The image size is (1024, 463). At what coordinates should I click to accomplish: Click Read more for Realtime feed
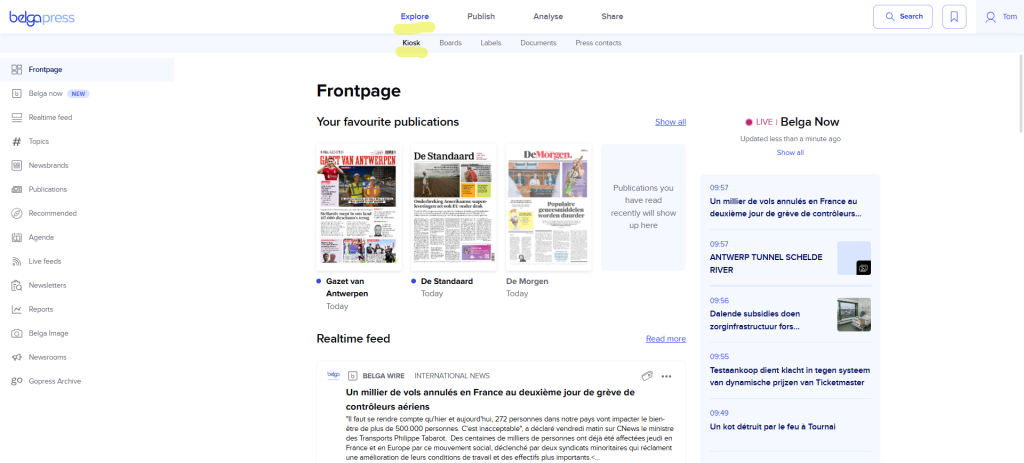point(666,339)
